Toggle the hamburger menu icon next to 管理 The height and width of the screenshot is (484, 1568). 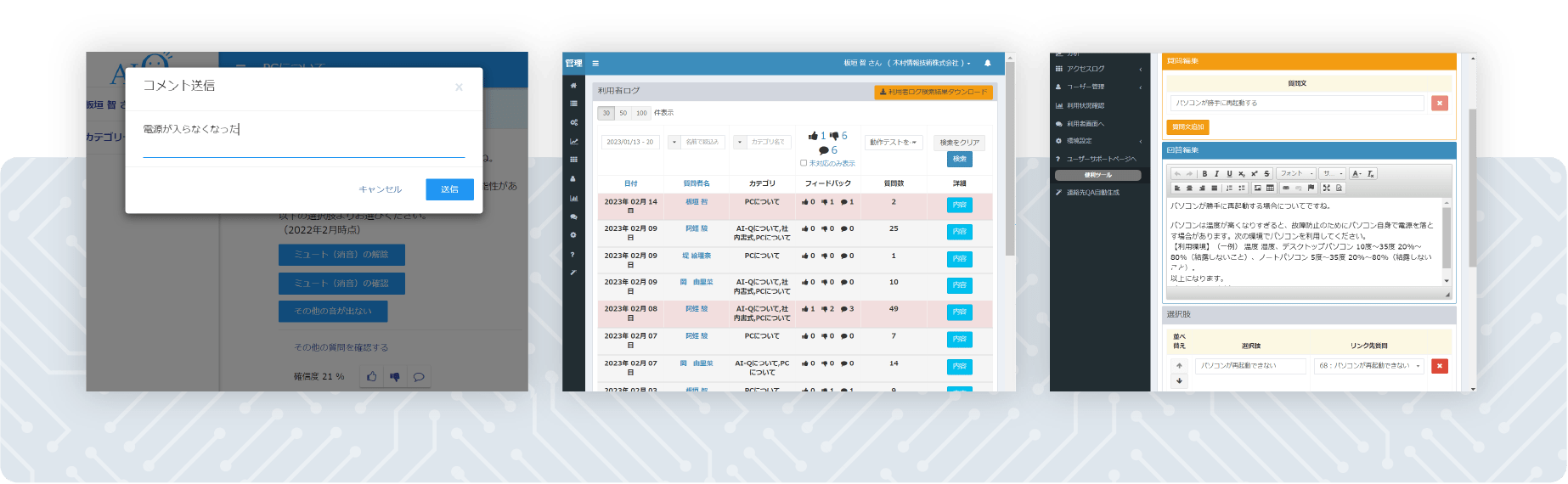(x=595, y=63)
